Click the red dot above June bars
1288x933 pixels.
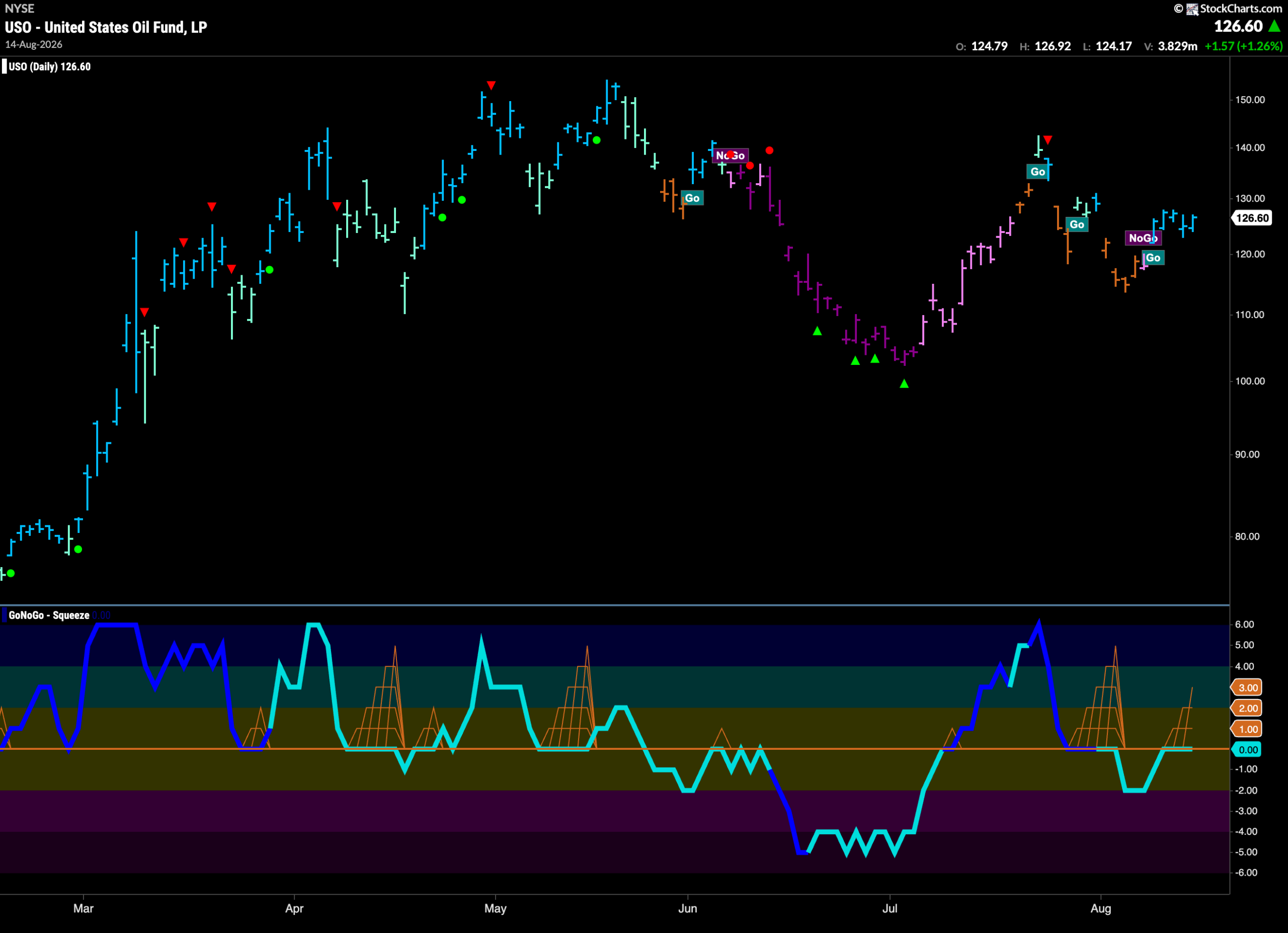pyautogui.click(x=769, y=150)
